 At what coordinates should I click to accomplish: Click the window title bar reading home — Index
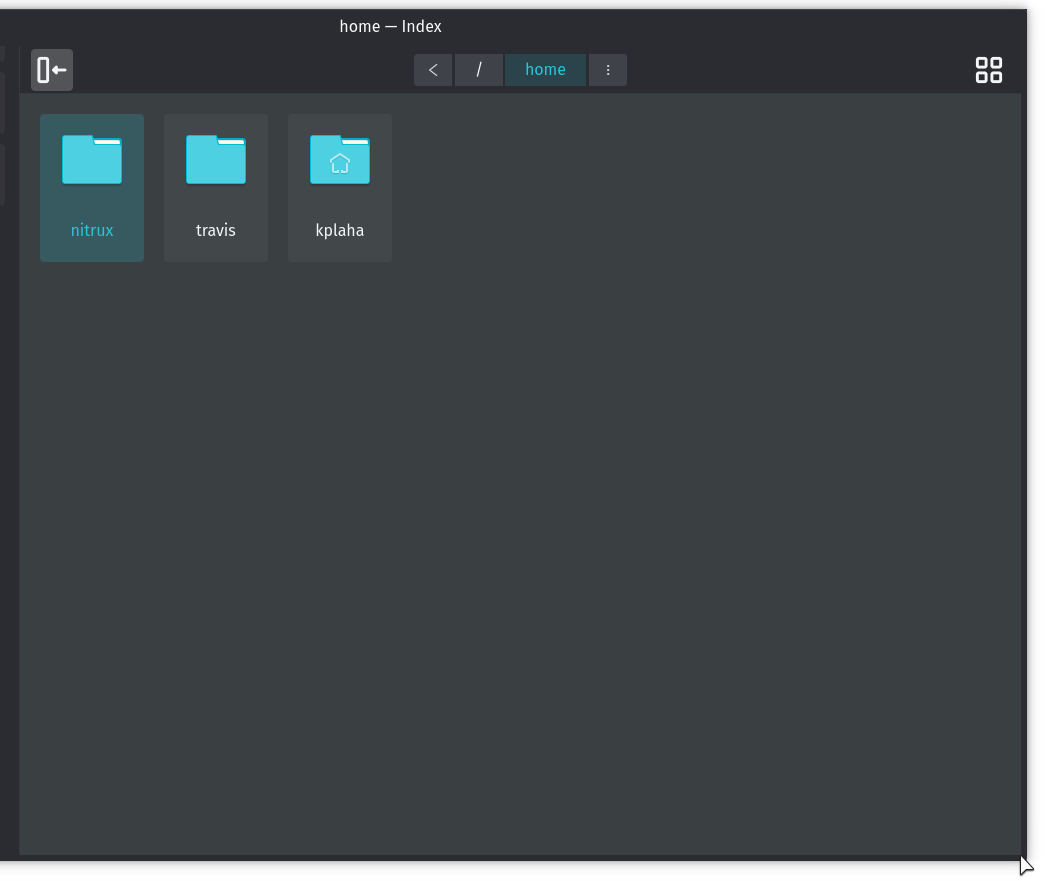click(391, 26)
